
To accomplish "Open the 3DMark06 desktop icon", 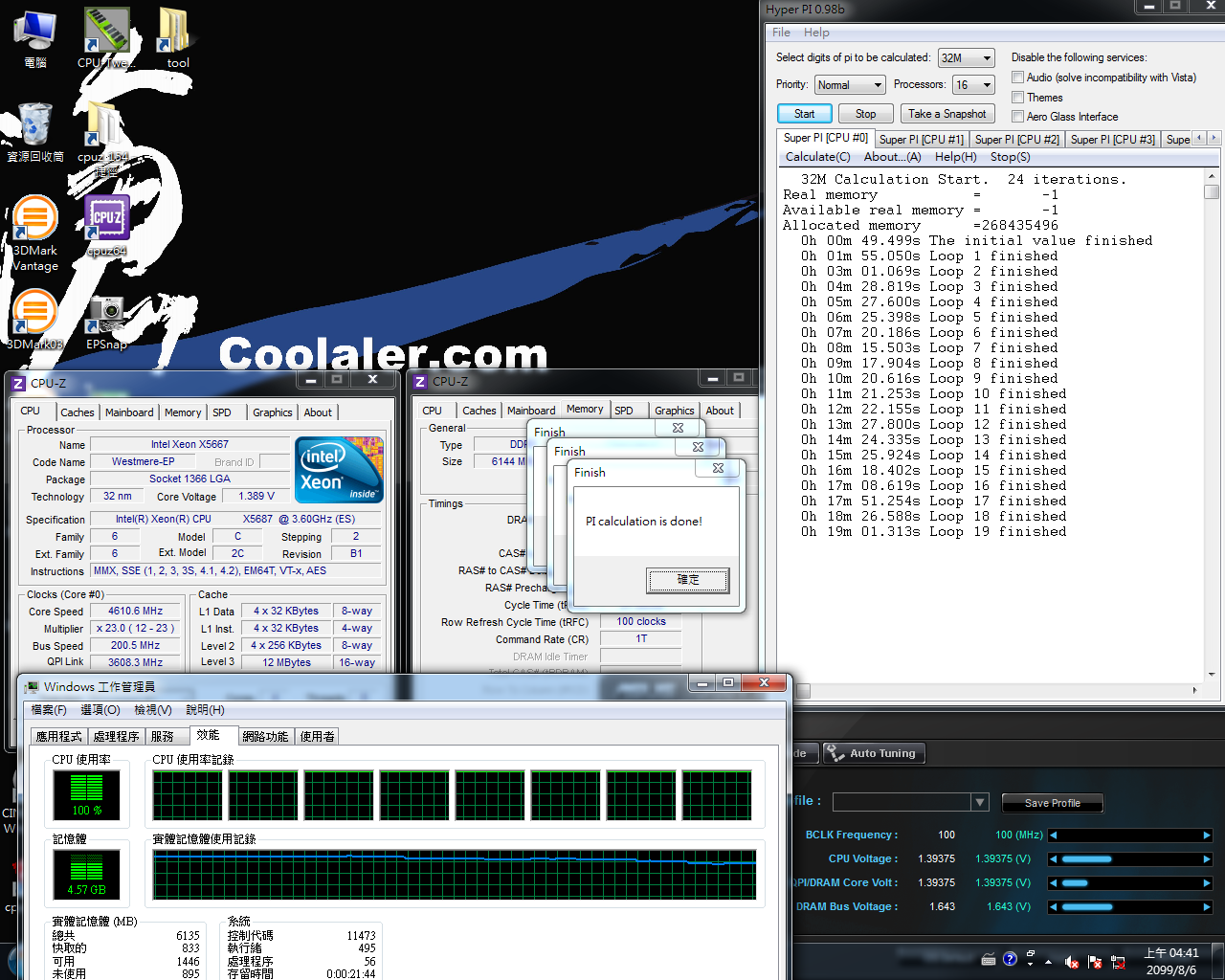I will click(x=34, y=313).
